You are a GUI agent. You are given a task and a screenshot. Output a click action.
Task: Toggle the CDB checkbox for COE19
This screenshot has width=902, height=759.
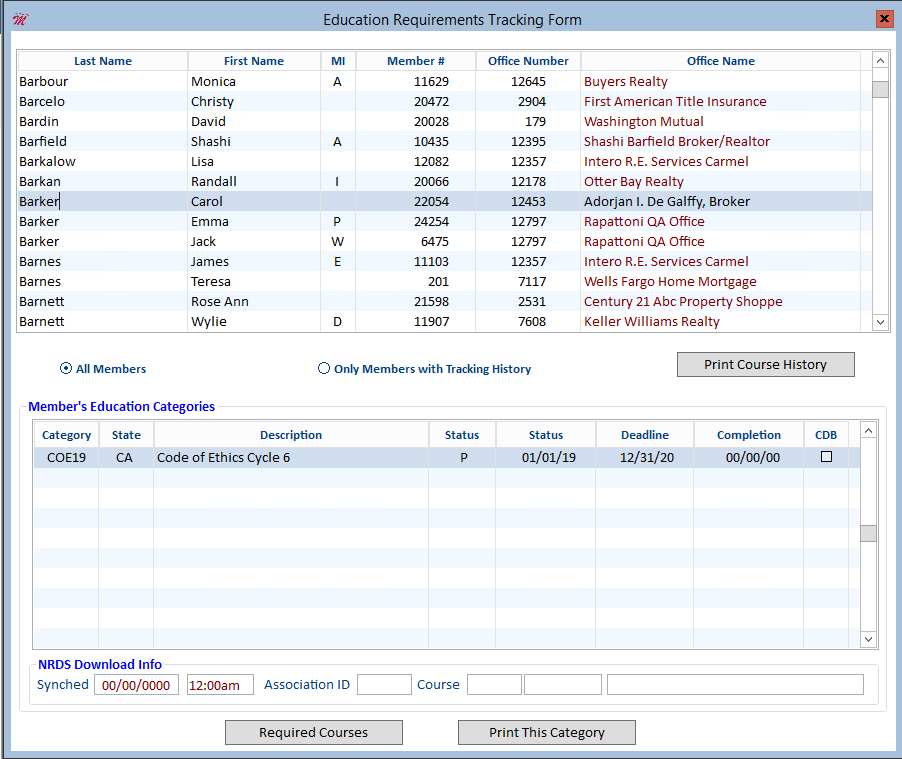tap(826, 457)
